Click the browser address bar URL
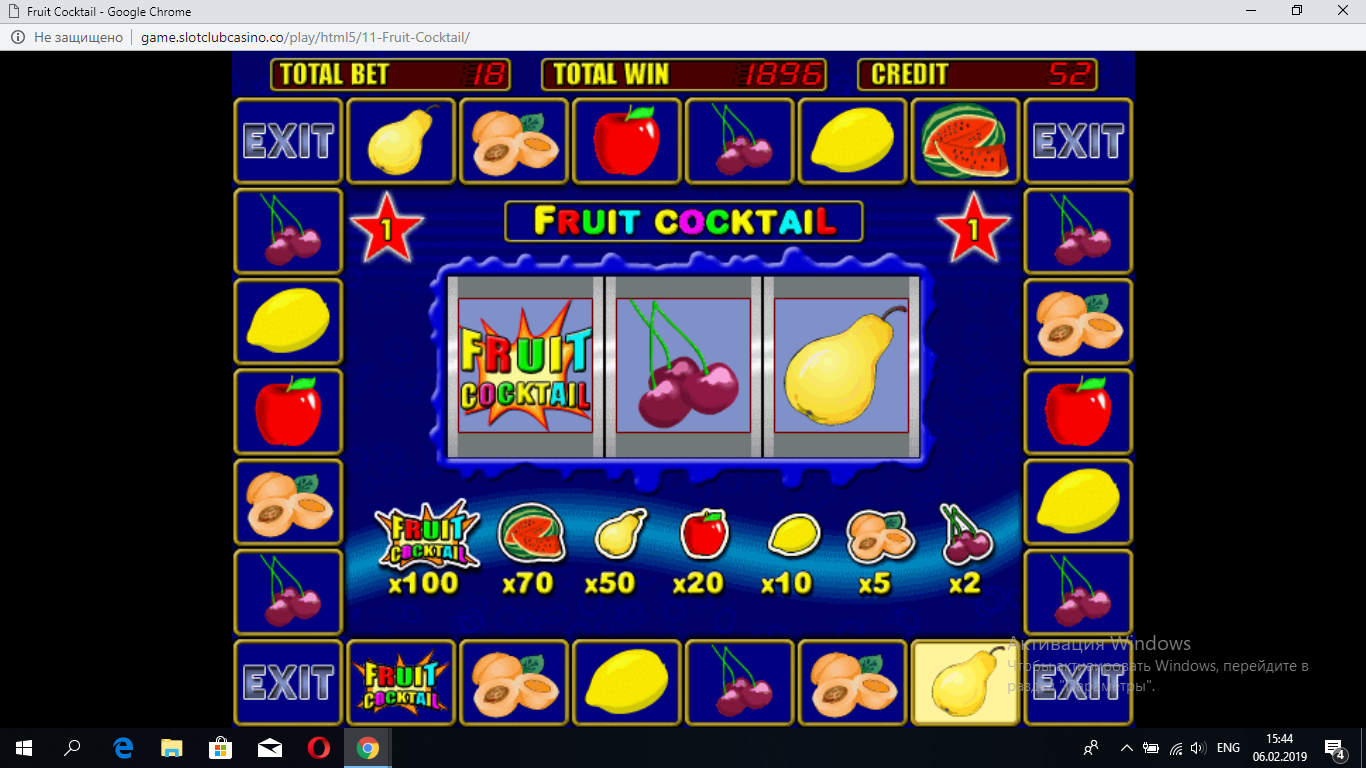The height and width of the screenshot is (768, 1366). 305,37
